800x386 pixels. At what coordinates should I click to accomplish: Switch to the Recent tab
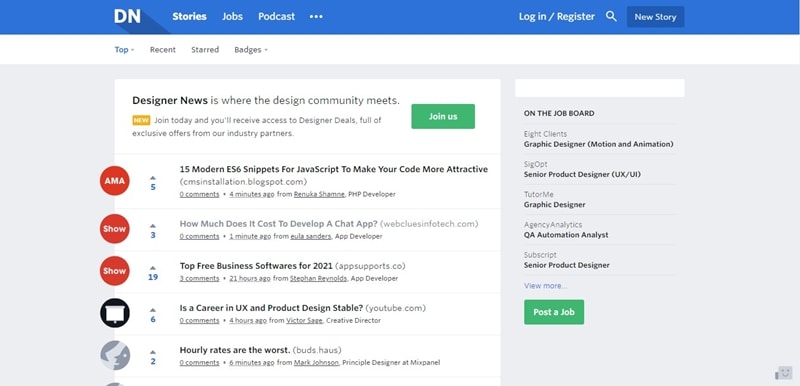coord(163,49)
